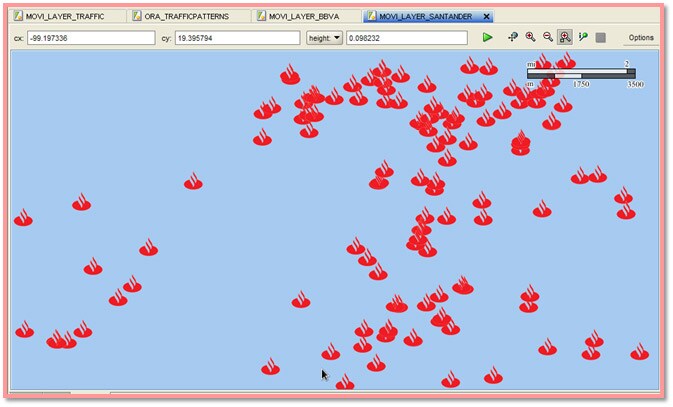
Task: Click the cy coordinate input field
Action: pyautogui.click(x=237, y=38)
